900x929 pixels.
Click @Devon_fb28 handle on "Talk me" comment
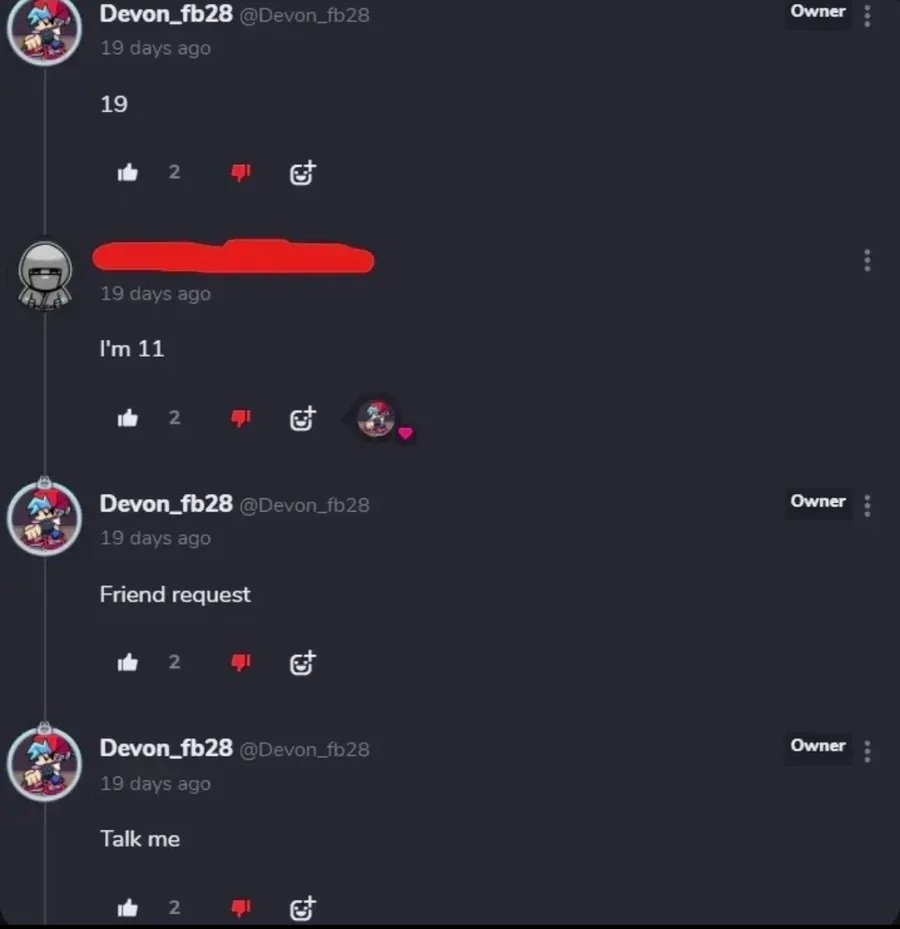305,750
